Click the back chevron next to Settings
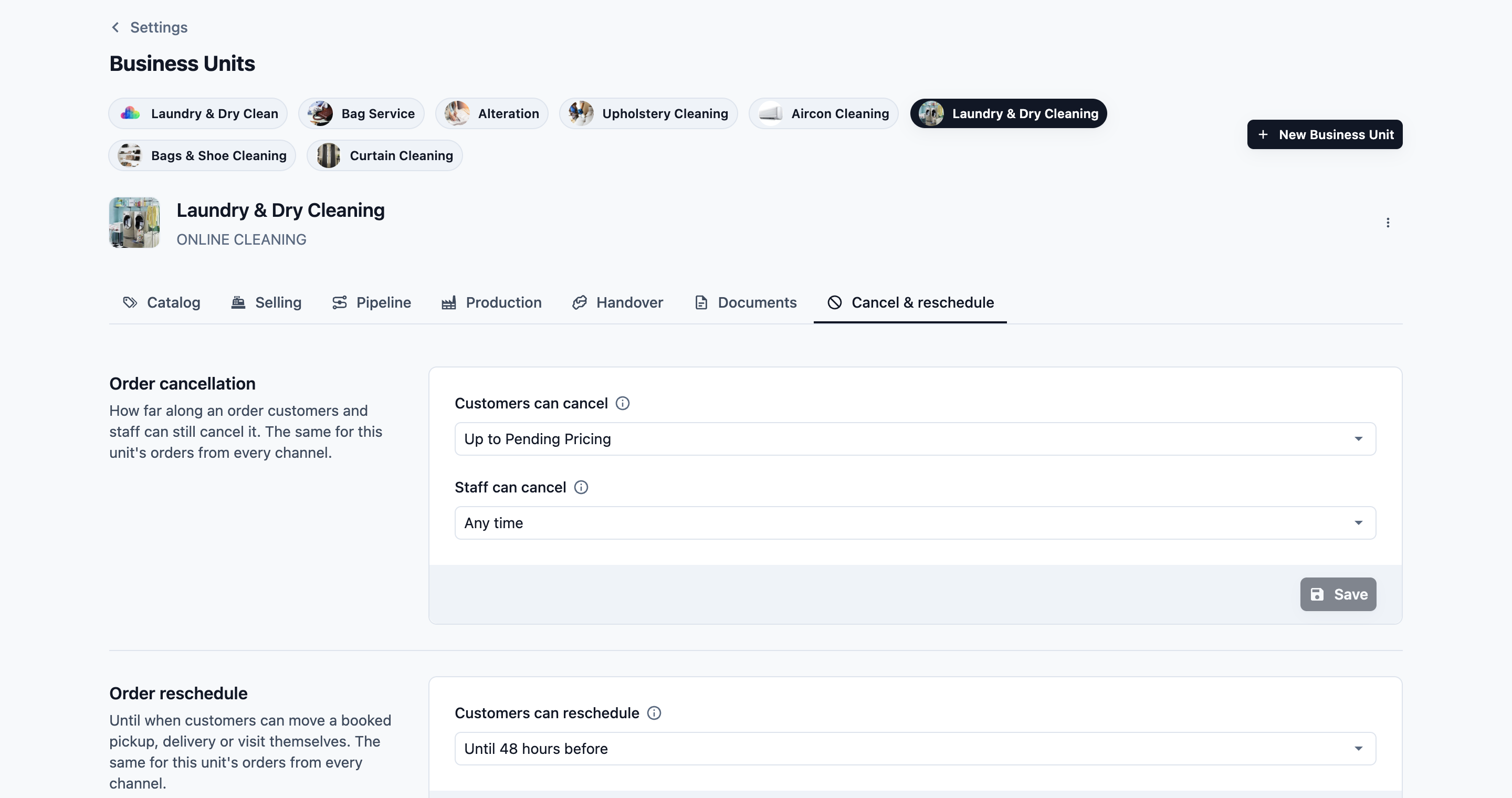The height and width of the screenshot is (798, 1512). click(x=115, y=27)
